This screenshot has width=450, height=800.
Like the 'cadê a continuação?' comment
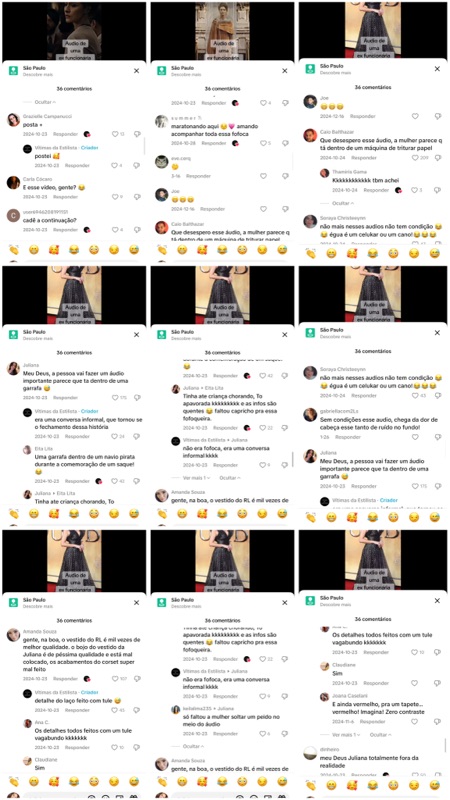point(115,230)
